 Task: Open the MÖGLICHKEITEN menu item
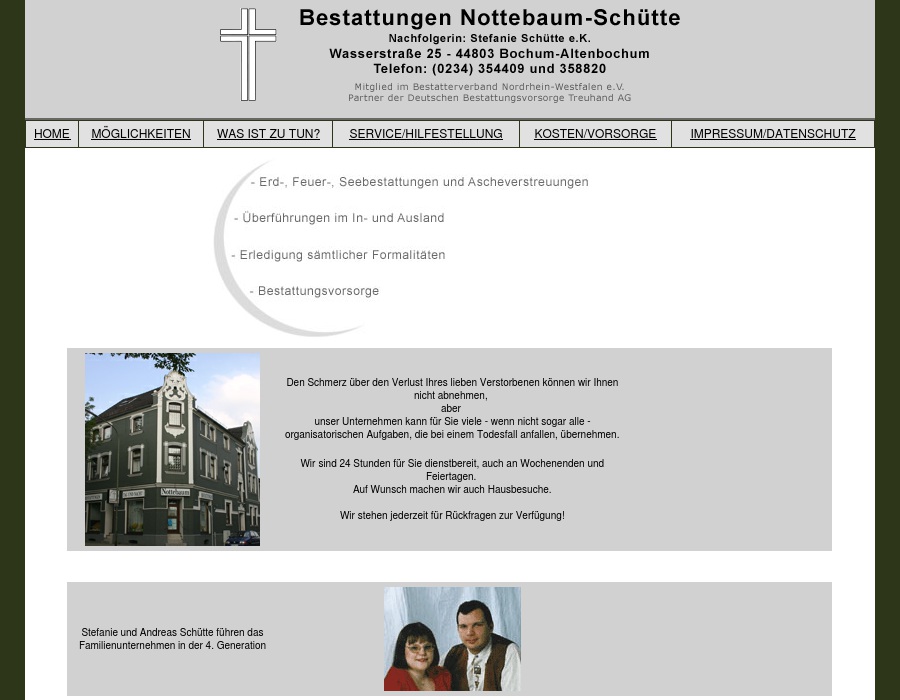click(140, 133)
